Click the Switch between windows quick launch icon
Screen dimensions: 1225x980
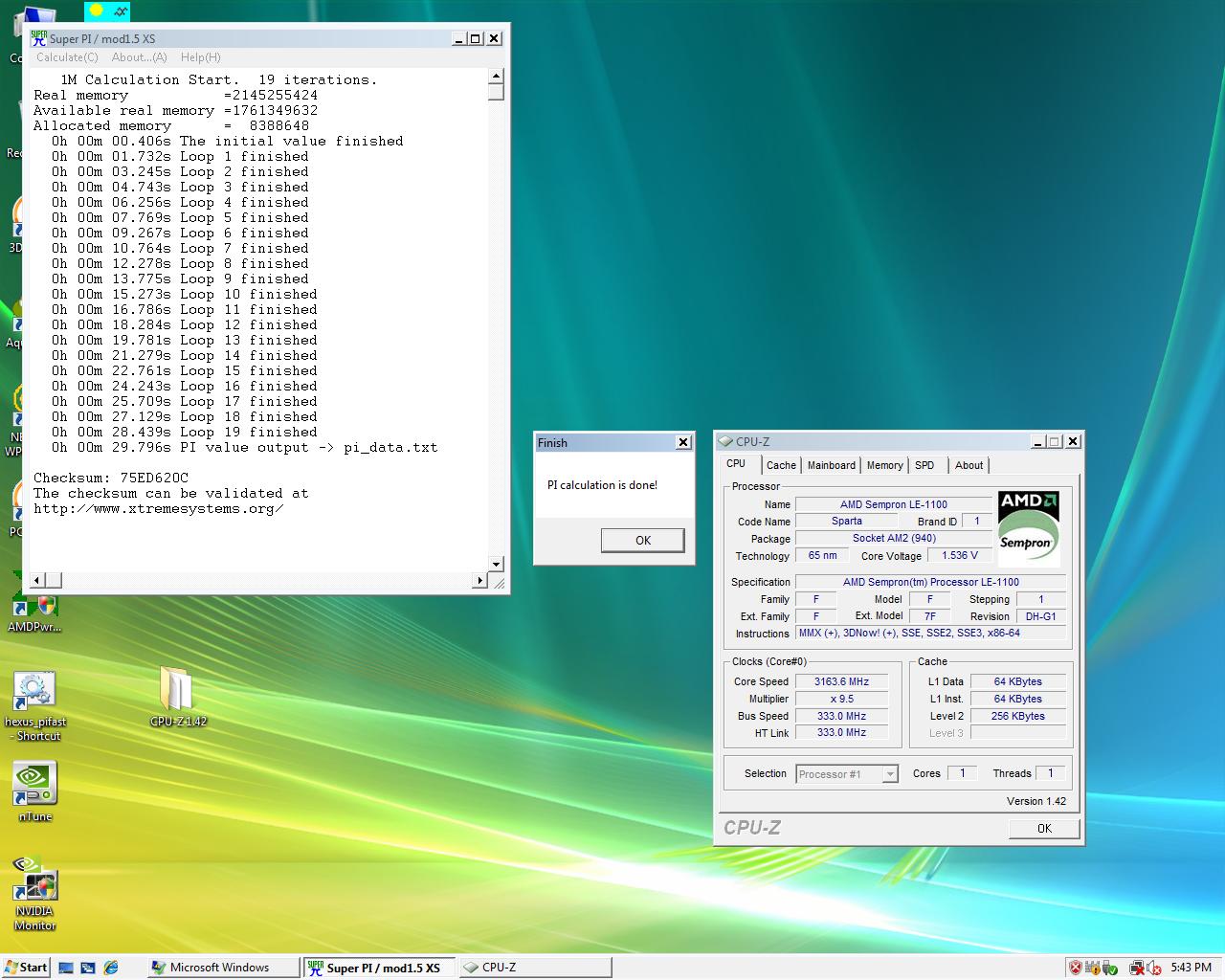tap(88, 968)
